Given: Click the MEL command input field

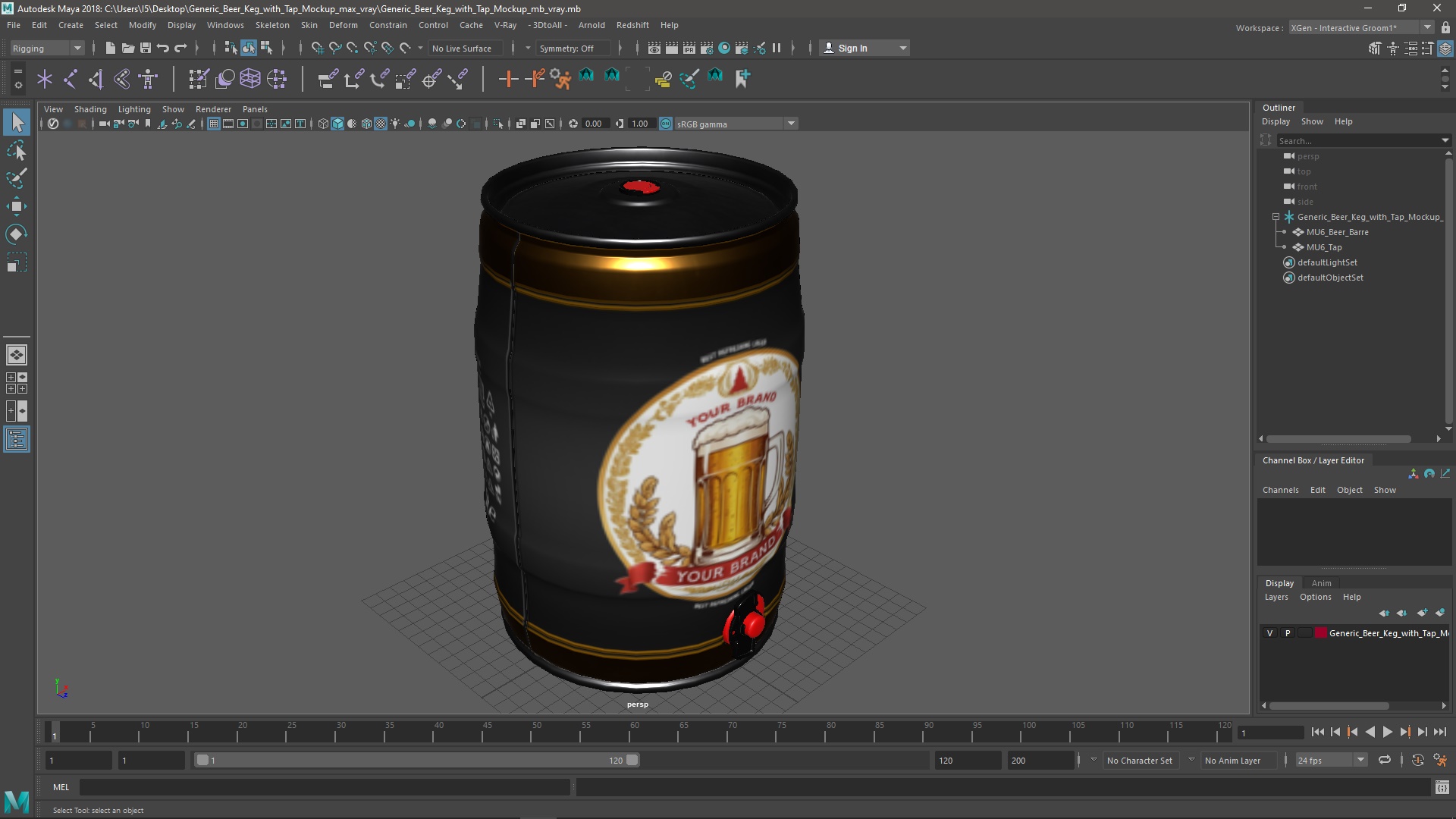Looking at the screenshot, I should pyautogui.click(x=325, y=787).
